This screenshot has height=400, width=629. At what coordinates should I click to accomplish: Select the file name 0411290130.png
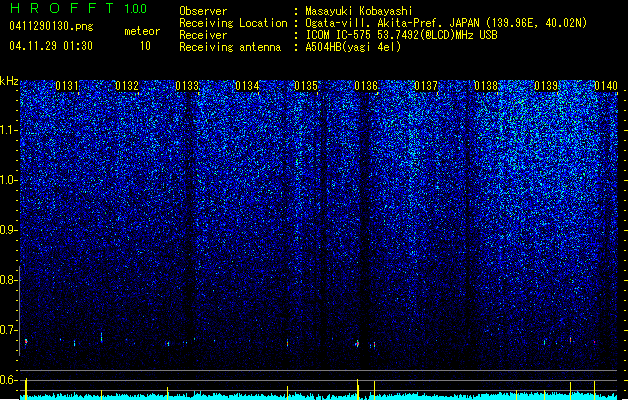click(51, 26)
